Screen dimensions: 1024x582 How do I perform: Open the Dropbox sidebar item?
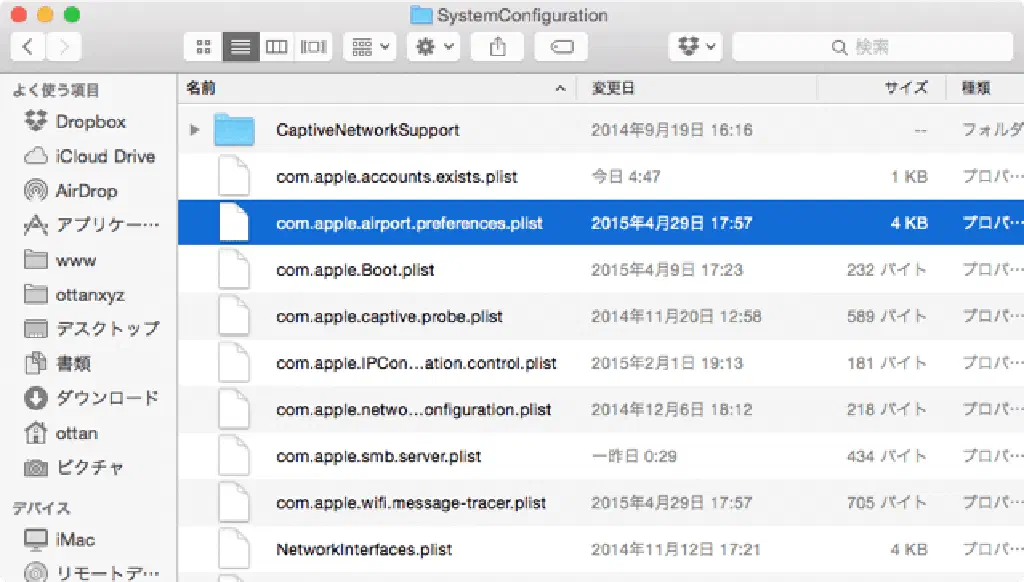(x=90, y=122)
